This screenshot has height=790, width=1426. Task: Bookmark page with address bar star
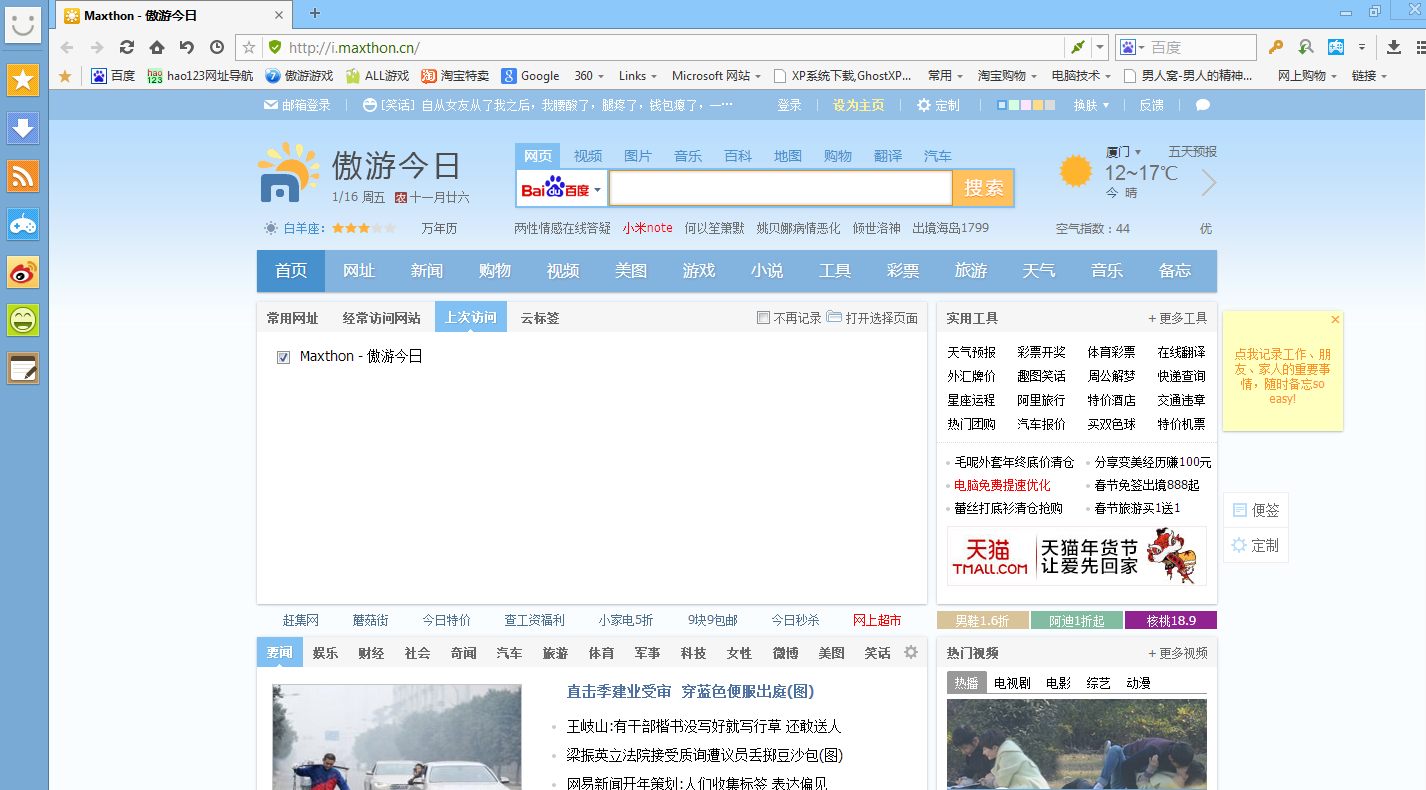click(x=249, y=47)
